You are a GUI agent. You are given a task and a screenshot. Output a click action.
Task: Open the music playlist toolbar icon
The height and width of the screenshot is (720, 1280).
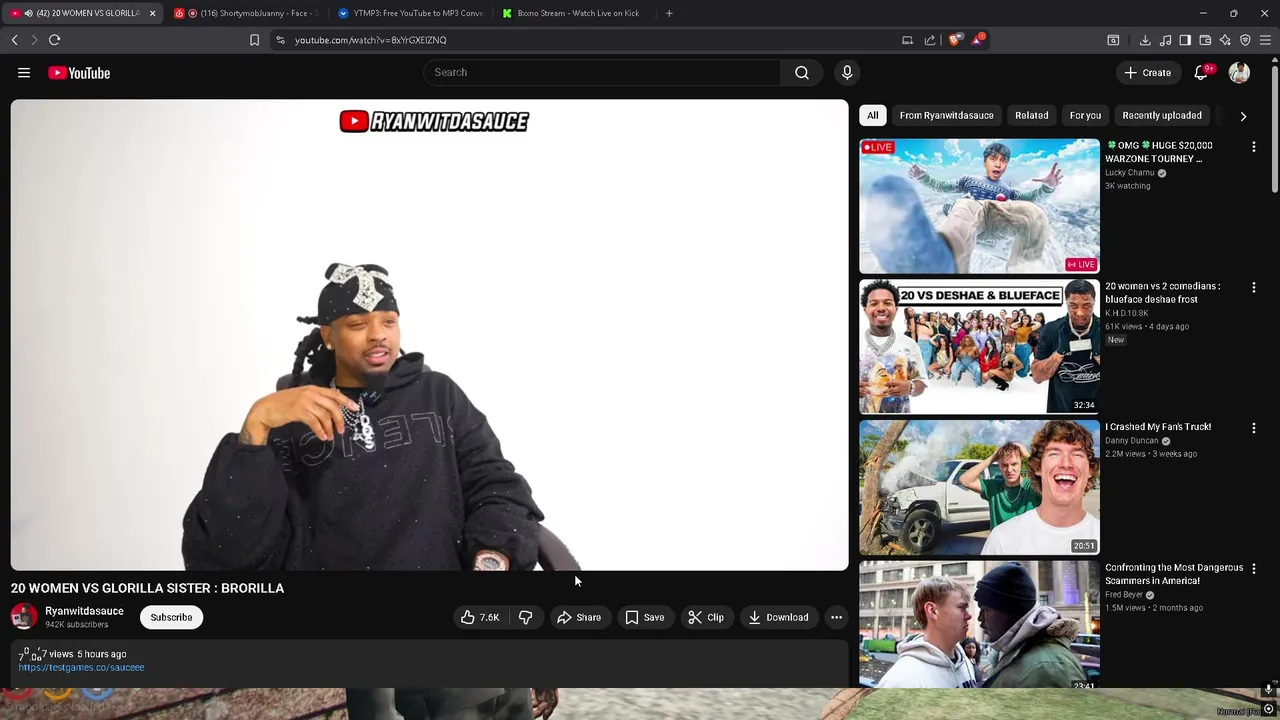point(1165,40)
